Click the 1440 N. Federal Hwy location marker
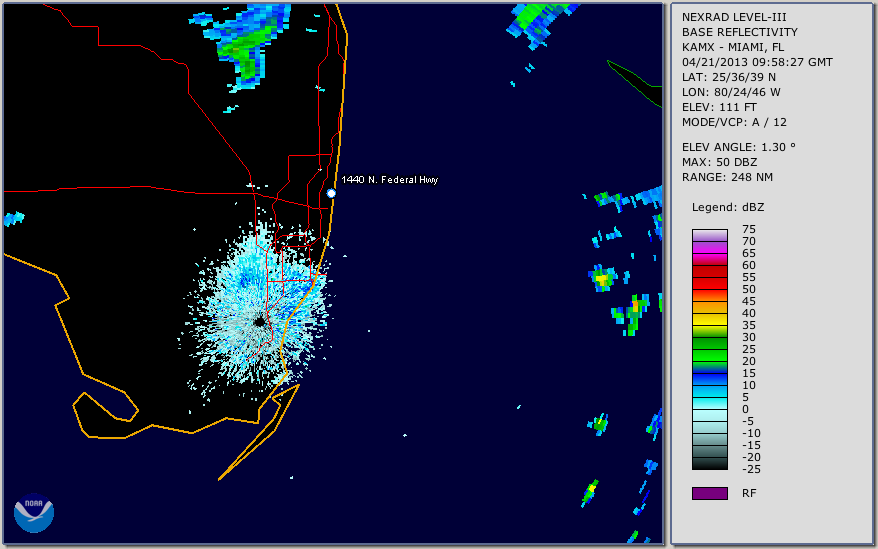Screen dimensions: 878x549 tap(331, 193)
